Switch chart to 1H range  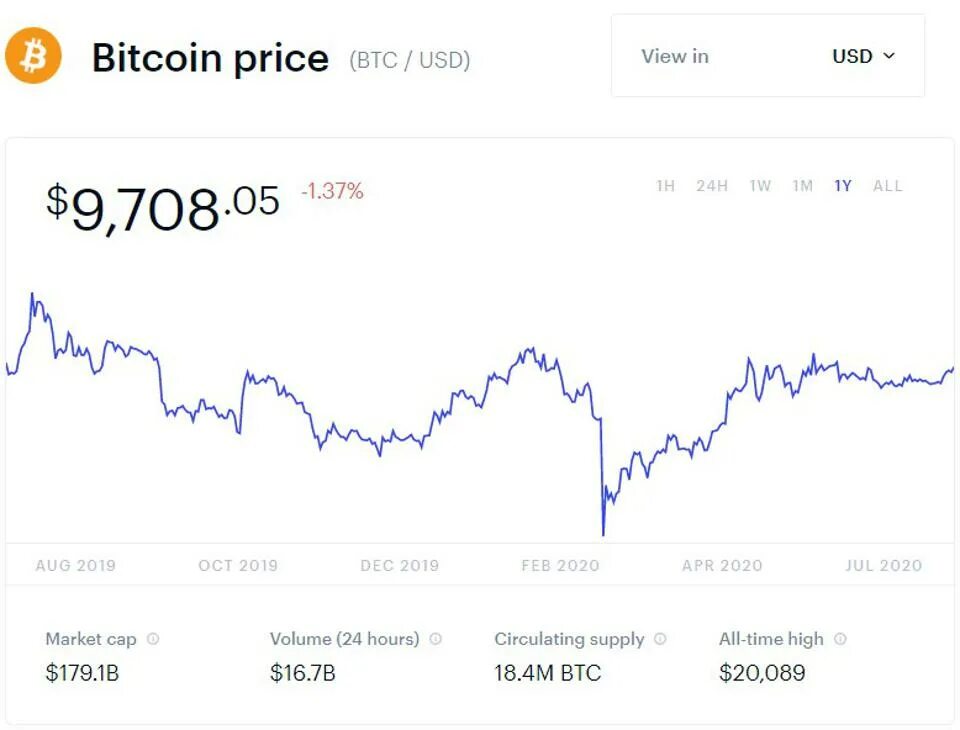tap(666, 186)
